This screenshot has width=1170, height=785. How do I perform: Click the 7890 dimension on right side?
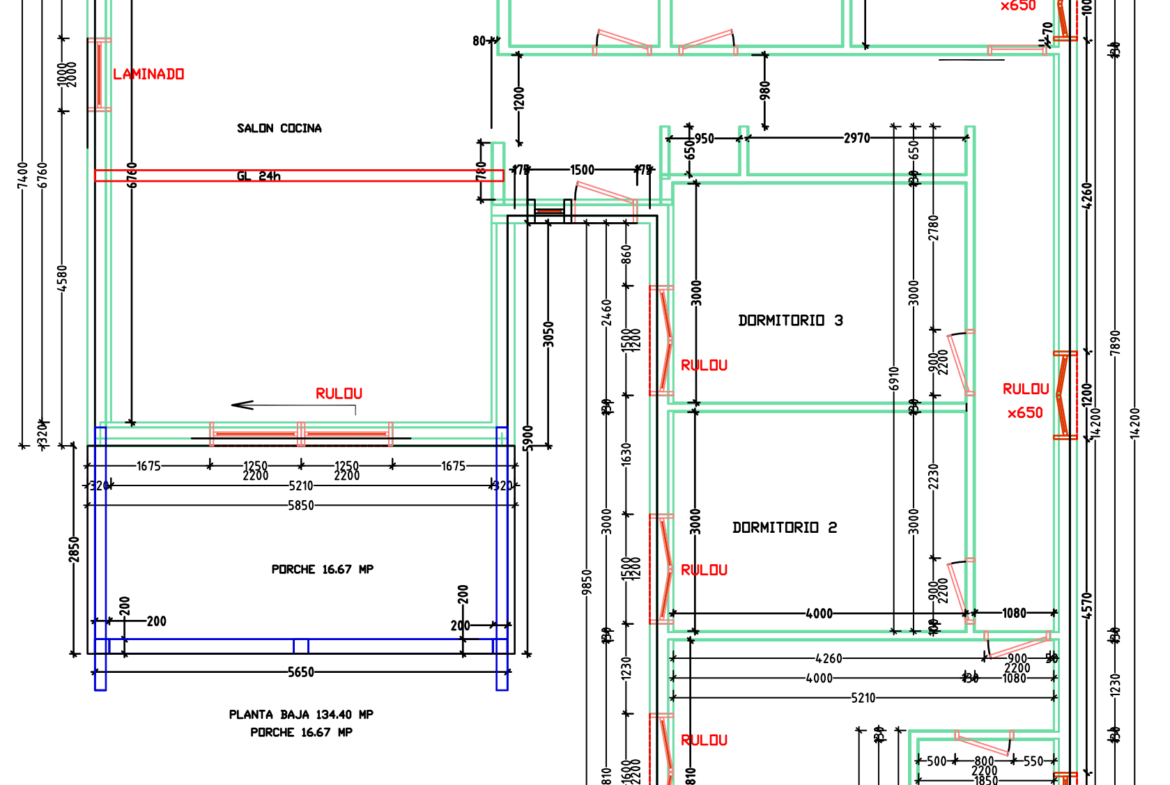[1116, 339]
